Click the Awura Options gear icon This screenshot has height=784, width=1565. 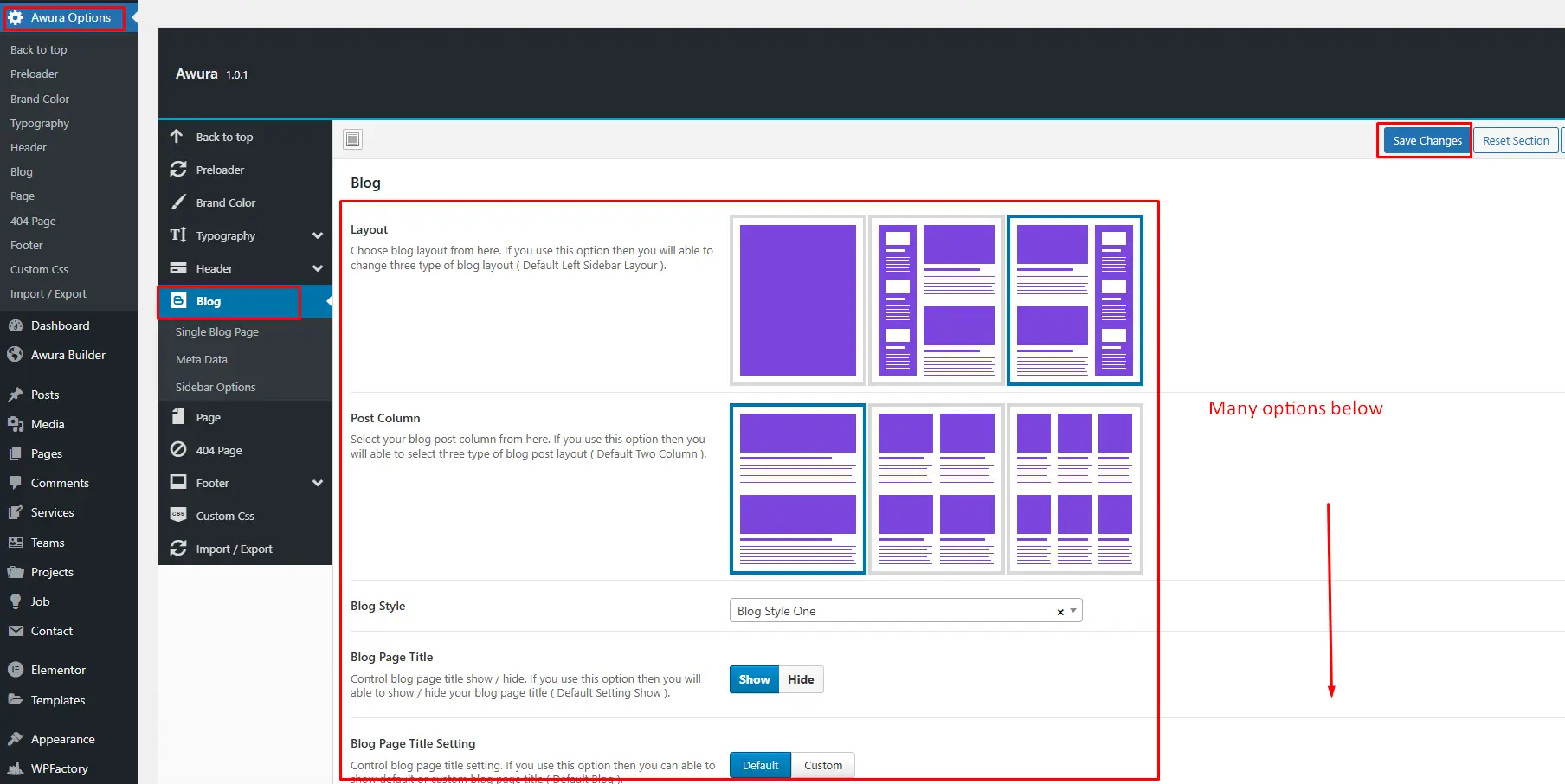tap(16, 17)
